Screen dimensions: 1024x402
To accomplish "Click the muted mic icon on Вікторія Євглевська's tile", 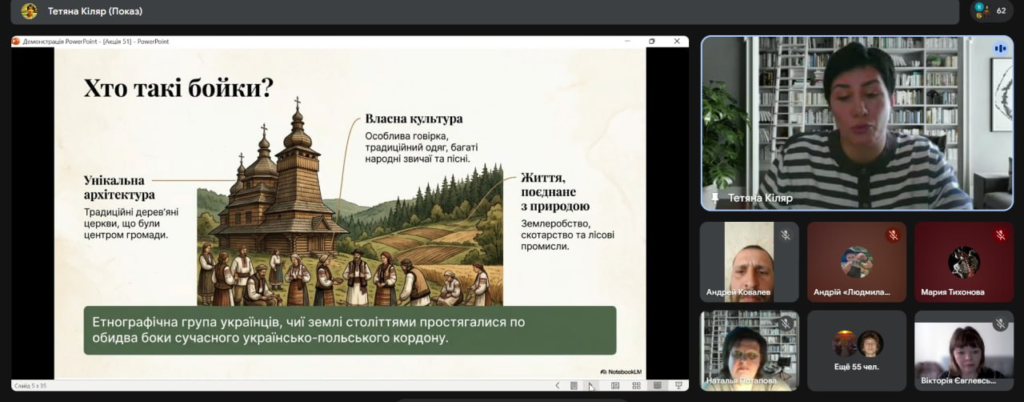I will [x=999, y=324].
